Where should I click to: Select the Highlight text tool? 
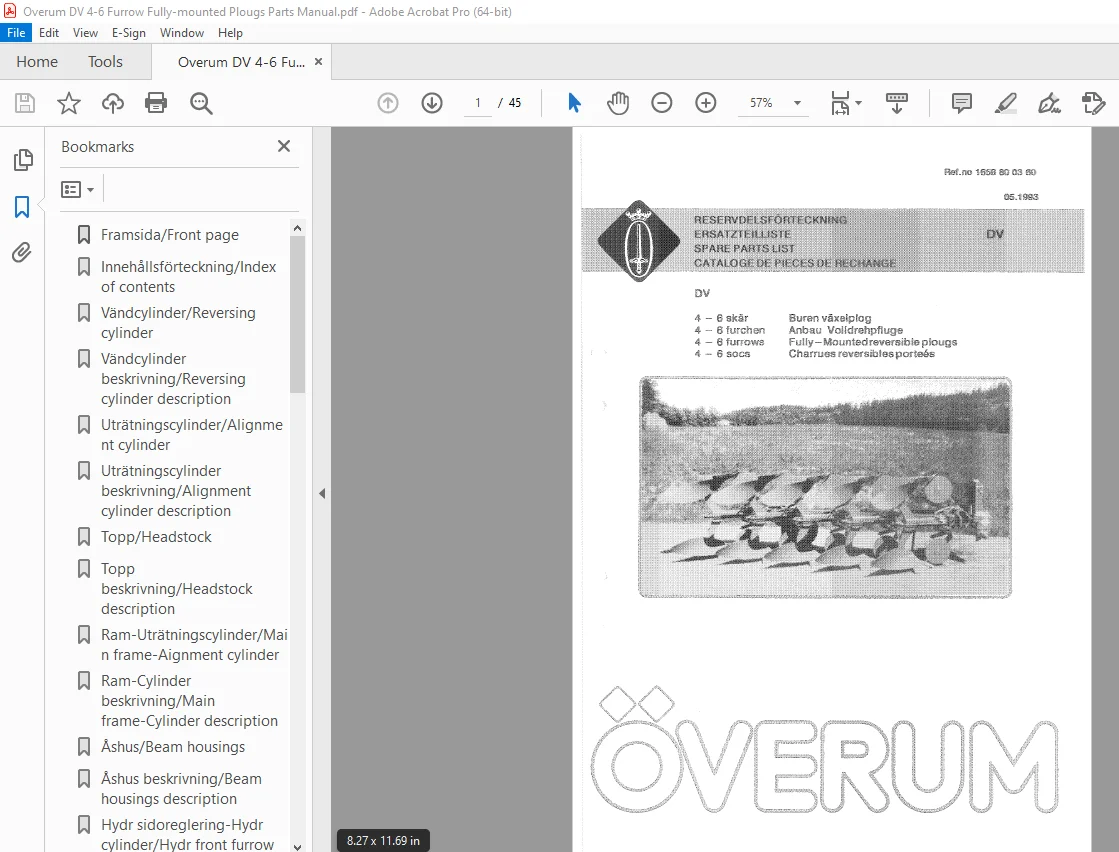pos(1006,103)
